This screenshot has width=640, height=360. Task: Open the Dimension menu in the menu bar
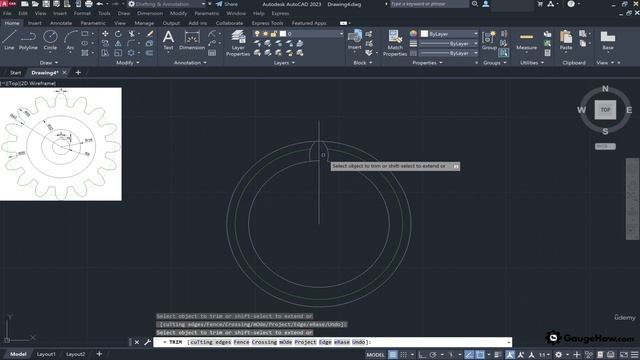coord(150,13)
